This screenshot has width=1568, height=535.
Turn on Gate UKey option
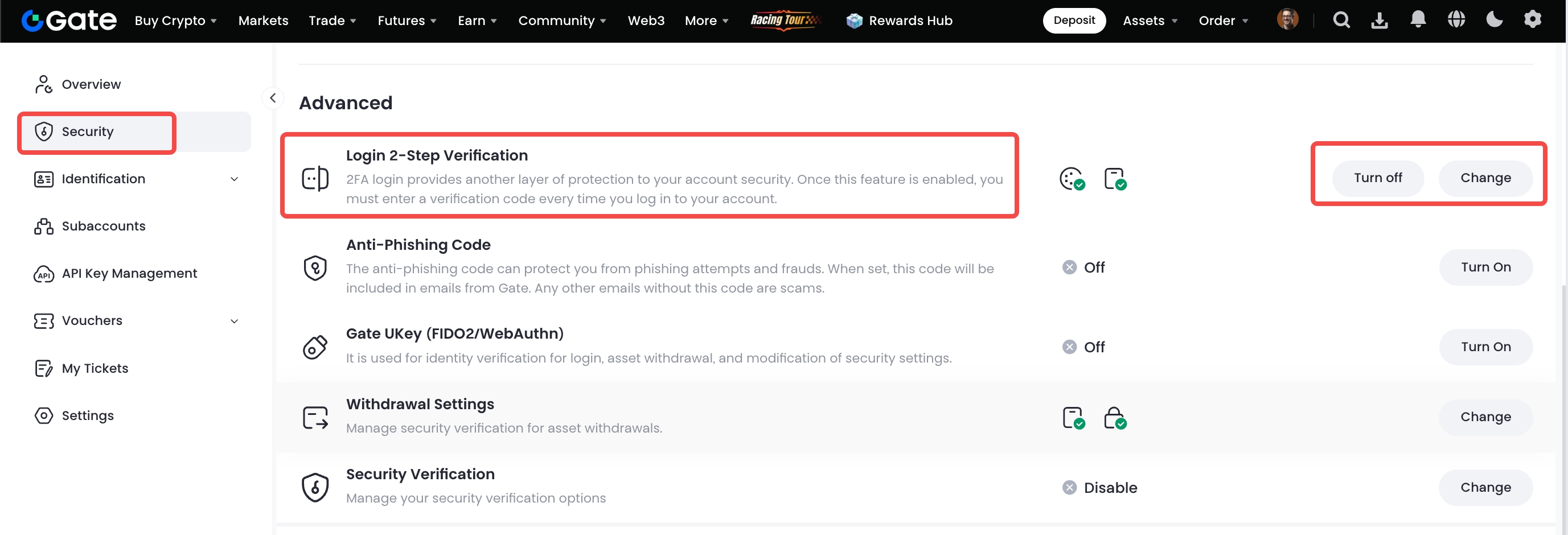point(1485,347)
